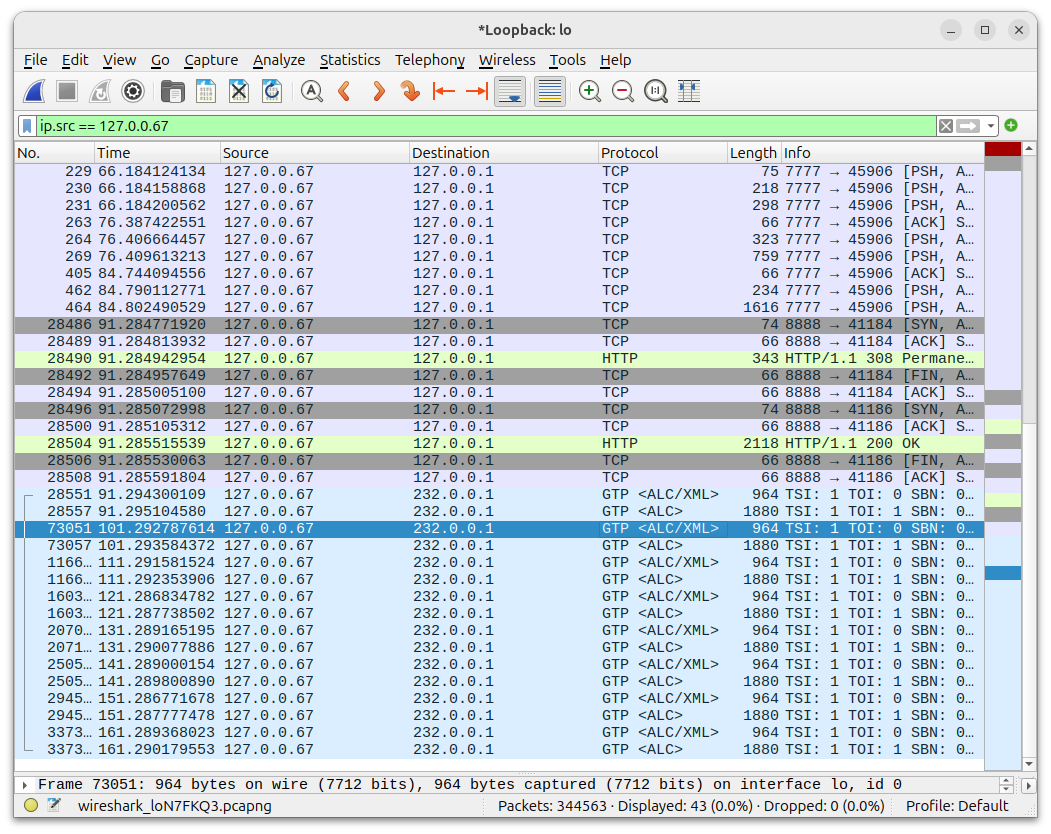The image size is (1051, 834).
Task: Sort by the Time column header
Action: coord(157,153)
